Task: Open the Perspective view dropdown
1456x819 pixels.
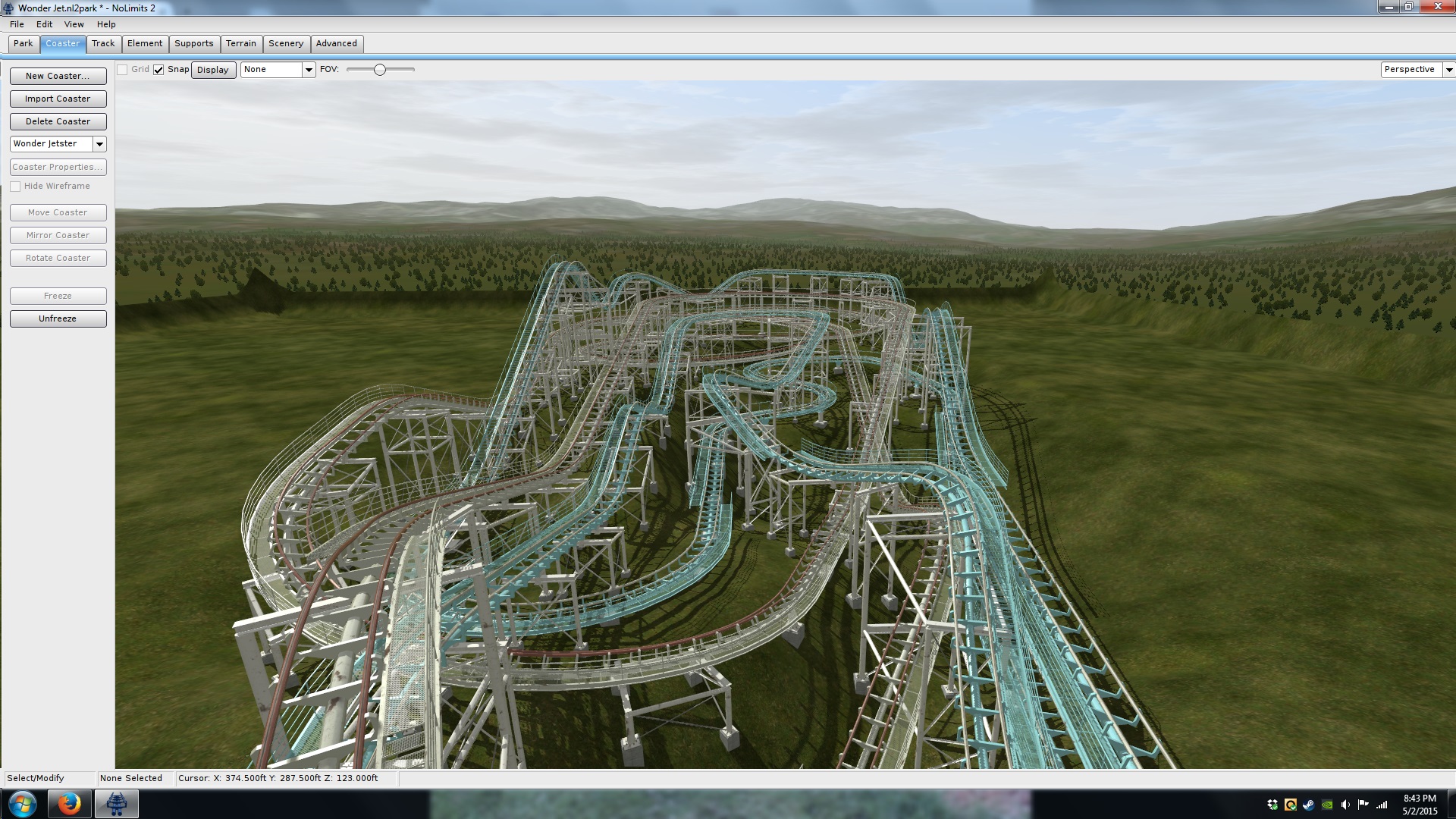Action: 1448,70
